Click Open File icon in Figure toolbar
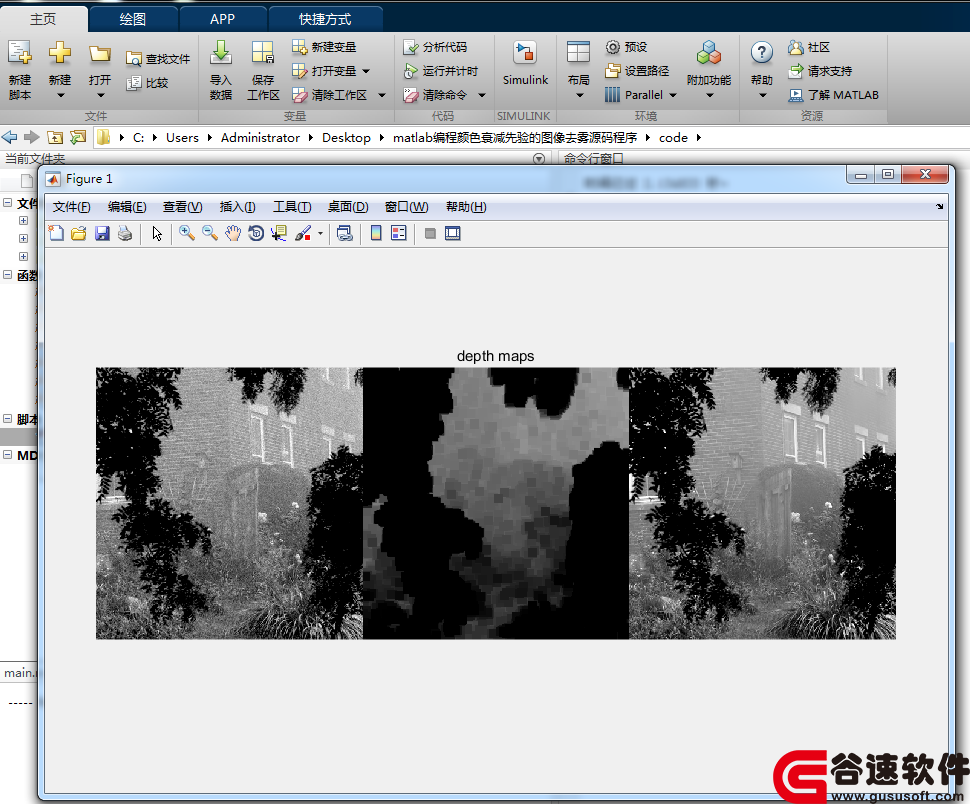 click(x=79, y=233)
